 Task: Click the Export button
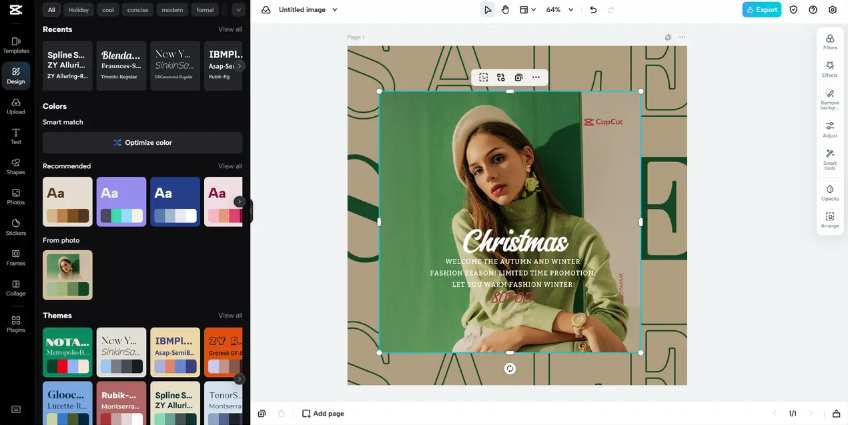coord(761,10)
